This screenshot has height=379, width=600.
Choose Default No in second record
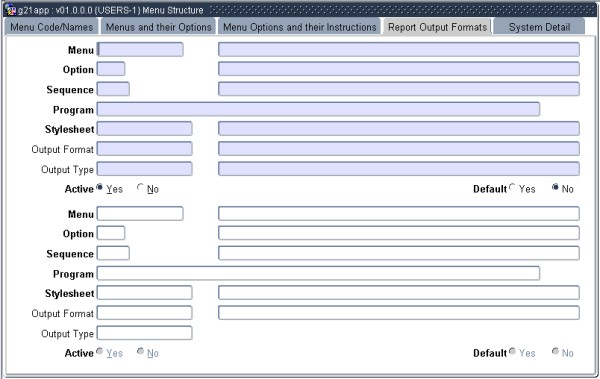click(555, 351)
